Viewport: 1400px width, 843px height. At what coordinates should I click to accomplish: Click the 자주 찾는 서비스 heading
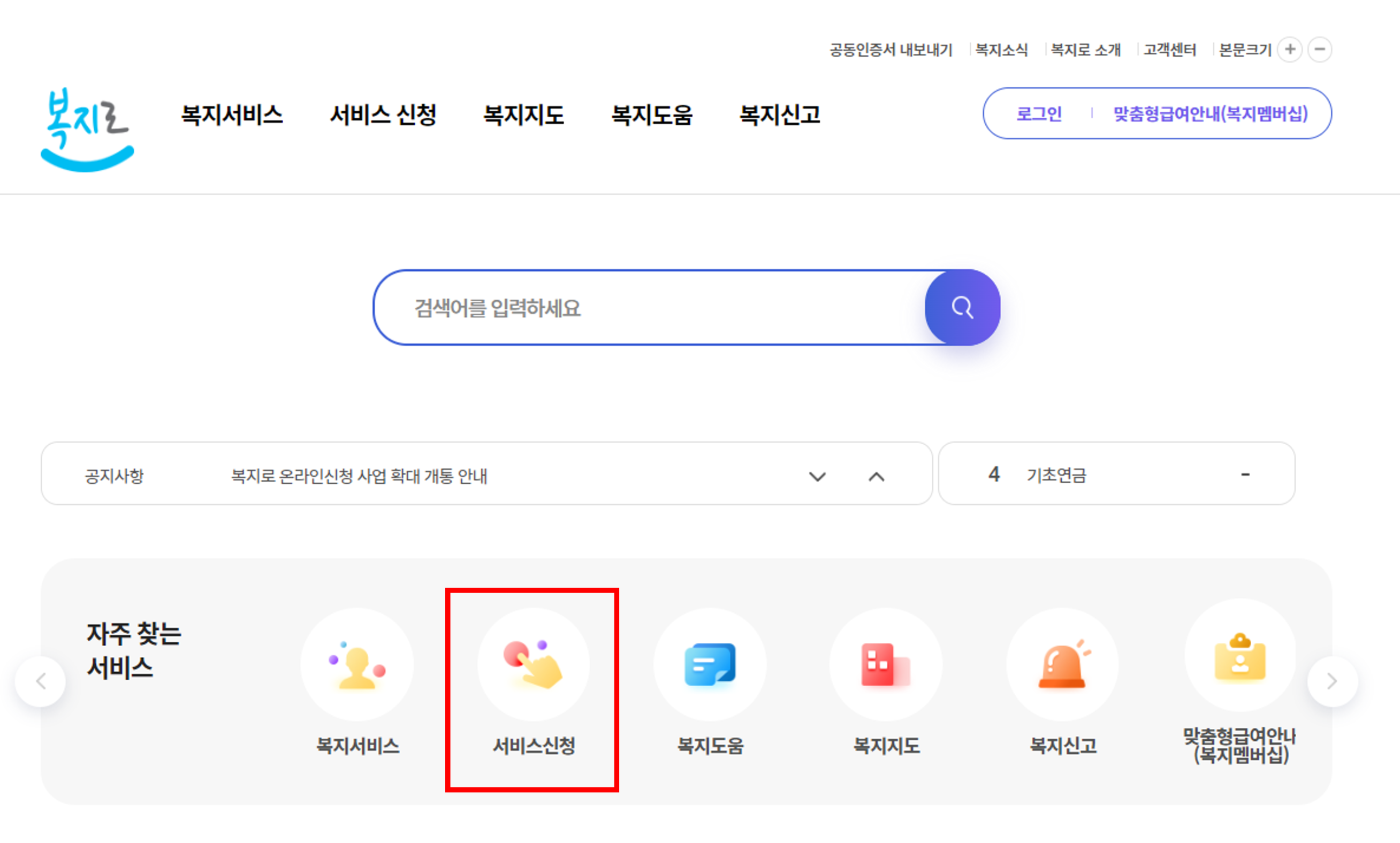tap(134, 650)
